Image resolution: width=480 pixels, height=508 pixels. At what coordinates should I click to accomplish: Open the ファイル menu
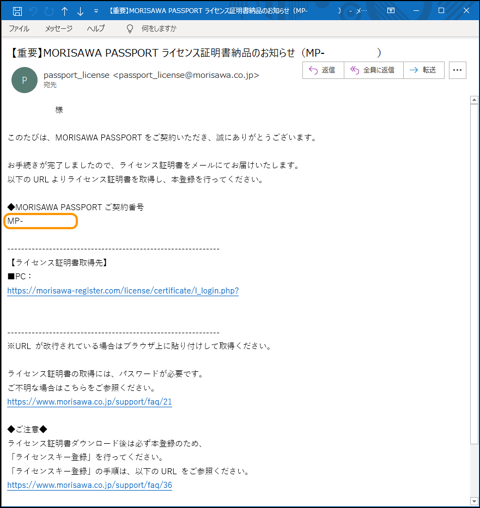click(19, 29)
